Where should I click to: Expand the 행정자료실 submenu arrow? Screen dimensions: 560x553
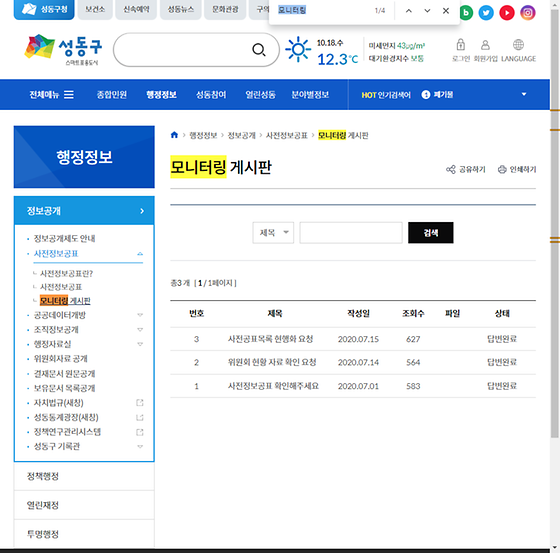(x=140, y=344)
